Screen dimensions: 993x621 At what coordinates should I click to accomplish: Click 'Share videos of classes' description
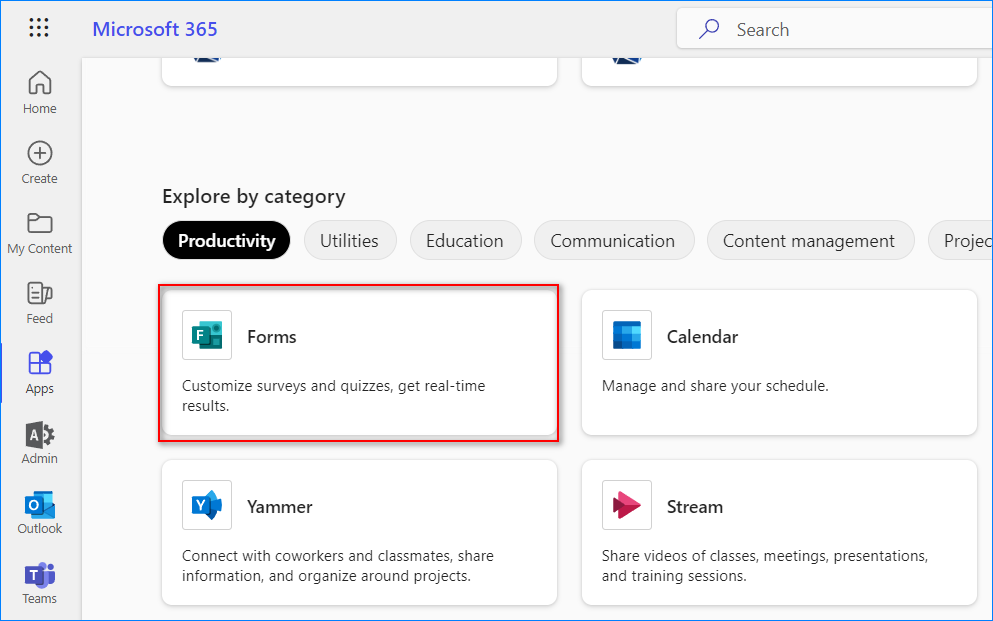click(765, 566)
